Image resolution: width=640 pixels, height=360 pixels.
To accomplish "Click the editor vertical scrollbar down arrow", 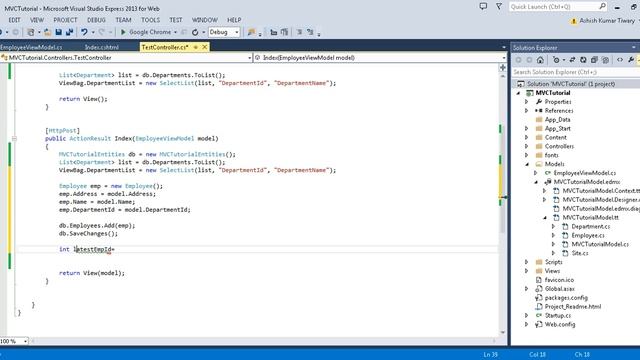I will (503, 333).
